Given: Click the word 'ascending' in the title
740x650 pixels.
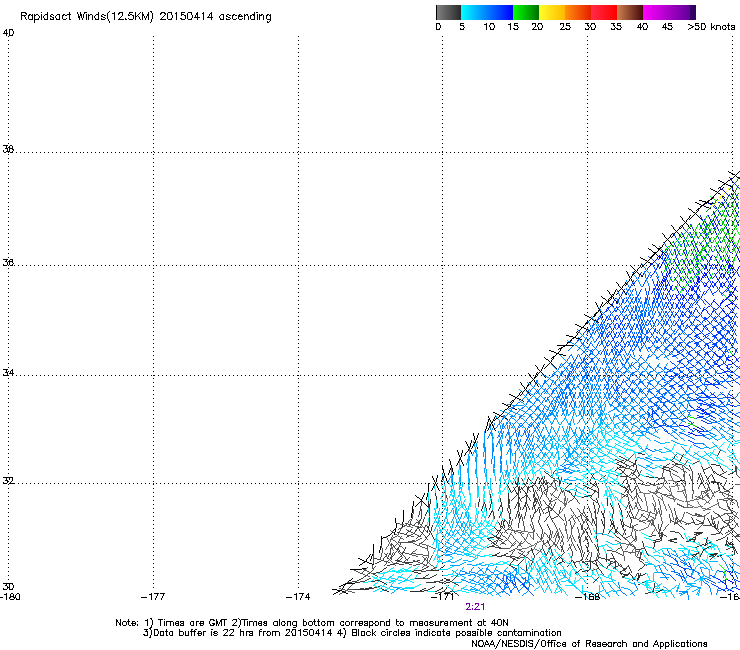Looking at the screenshot, I should pos(245,17).
